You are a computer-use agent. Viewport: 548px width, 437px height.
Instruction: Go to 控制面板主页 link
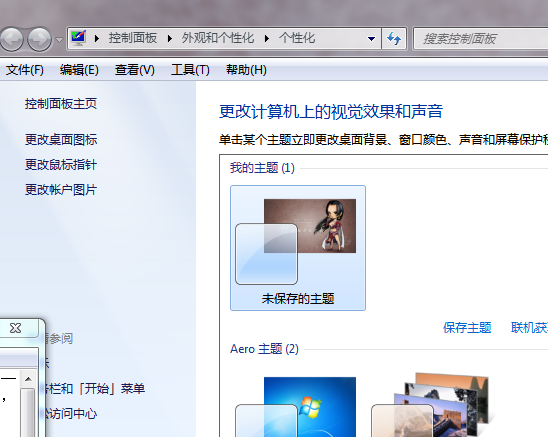tap(61, 104)
